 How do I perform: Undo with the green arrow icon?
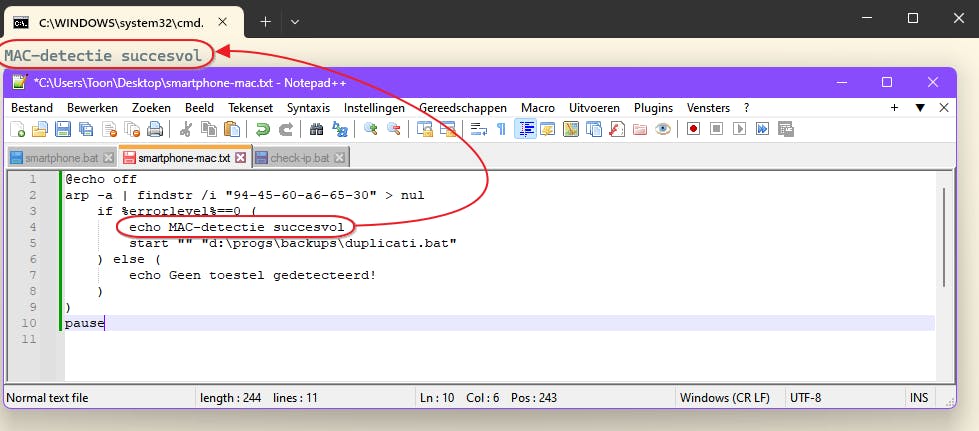[262, 129]
